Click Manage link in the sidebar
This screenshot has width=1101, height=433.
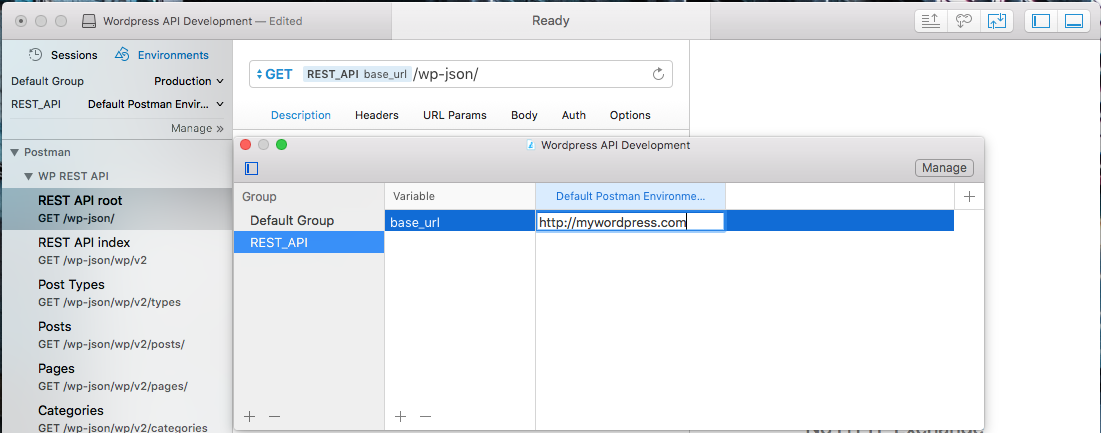197,128
